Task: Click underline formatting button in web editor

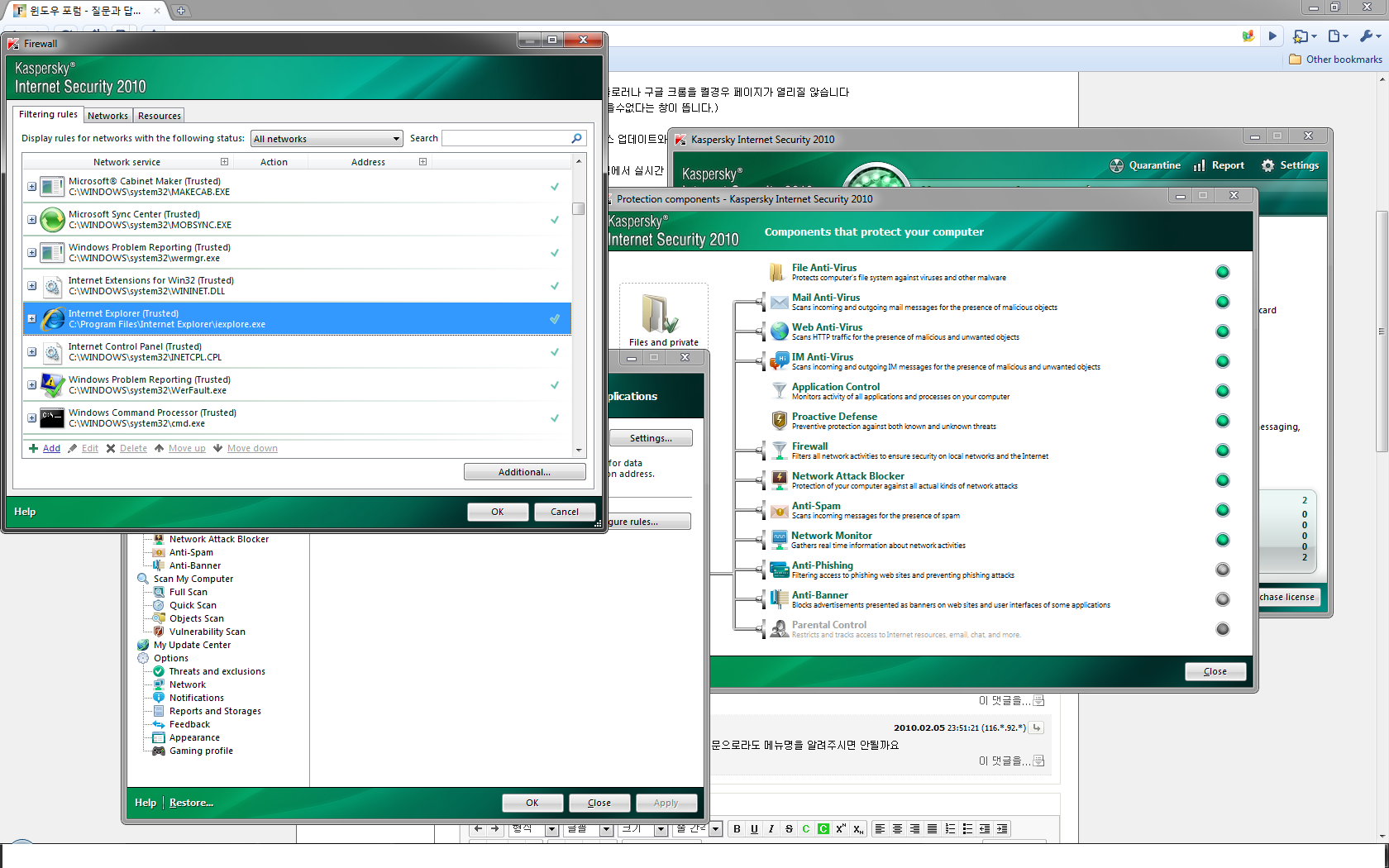Action: tap(754, 829)
